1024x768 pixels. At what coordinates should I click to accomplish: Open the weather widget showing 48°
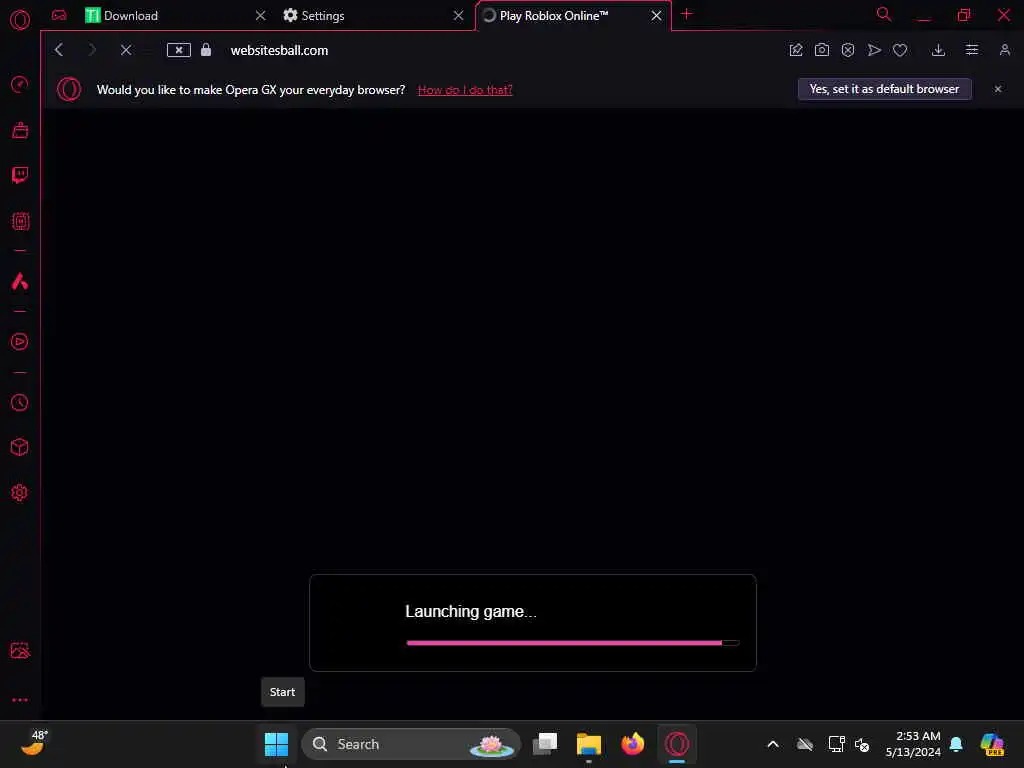(x=34, y=743)
